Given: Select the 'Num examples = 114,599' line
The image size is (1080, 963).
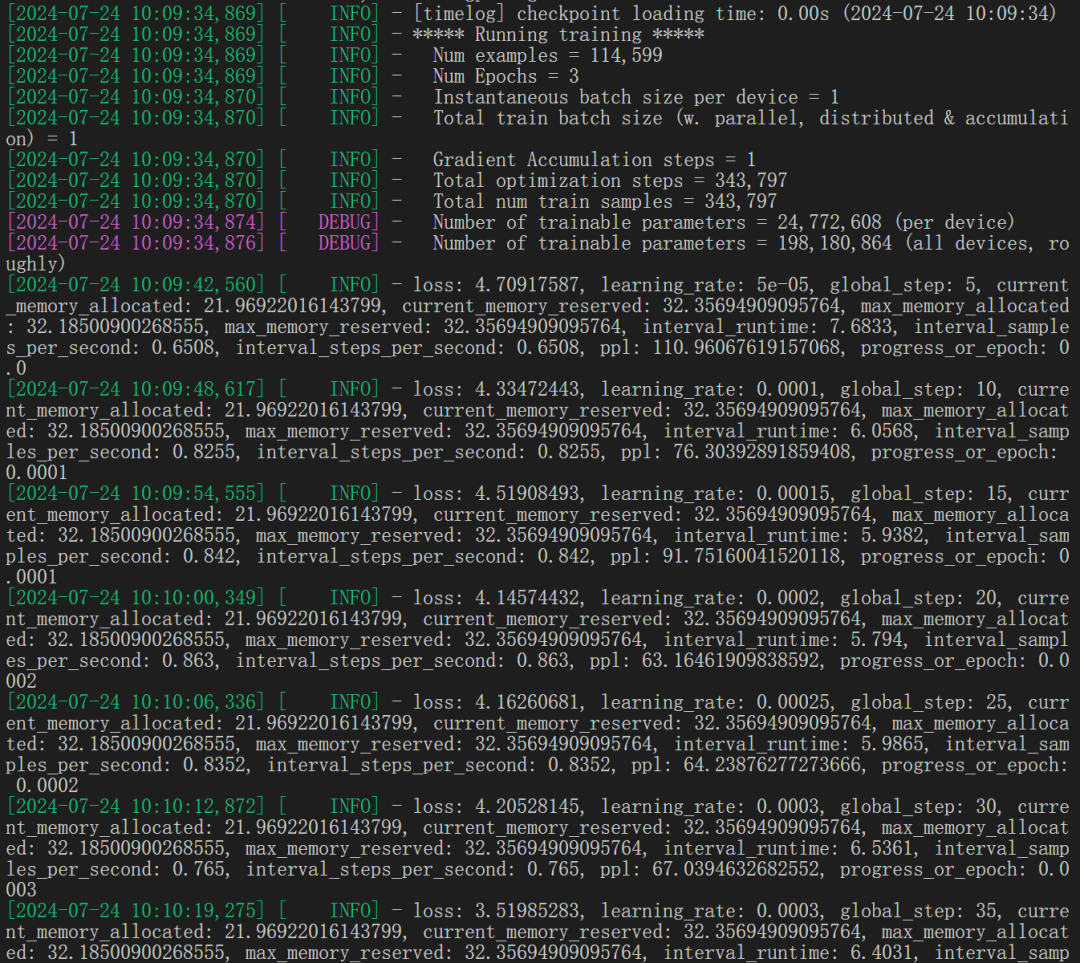Looking at the screenshot, I should point(547,55).
